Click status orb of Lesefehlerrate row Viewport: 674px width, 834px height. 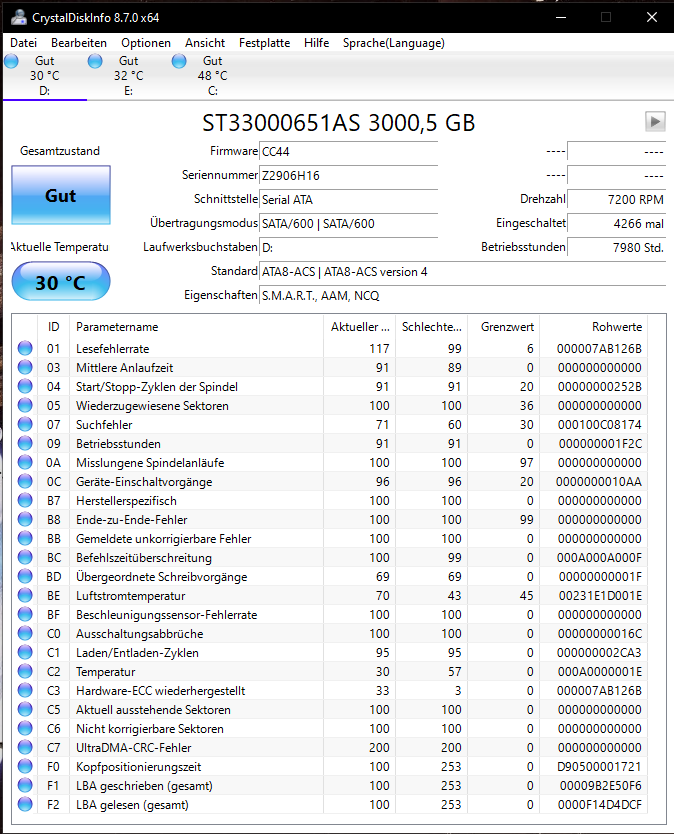coord(25,348)
